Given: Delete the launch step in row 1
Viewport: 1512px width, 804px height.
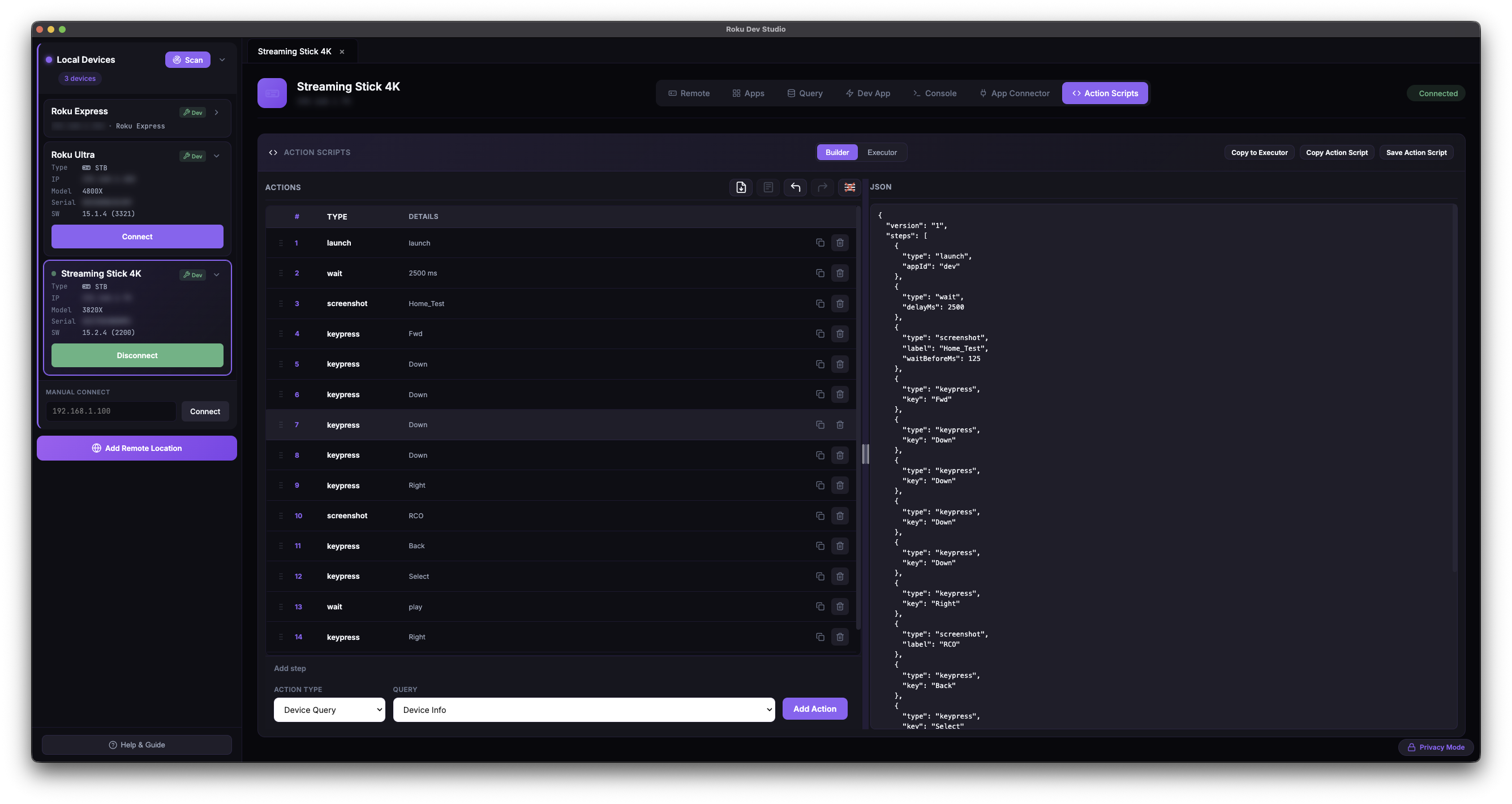Looking at the screenshot, I should coord(840,243).
